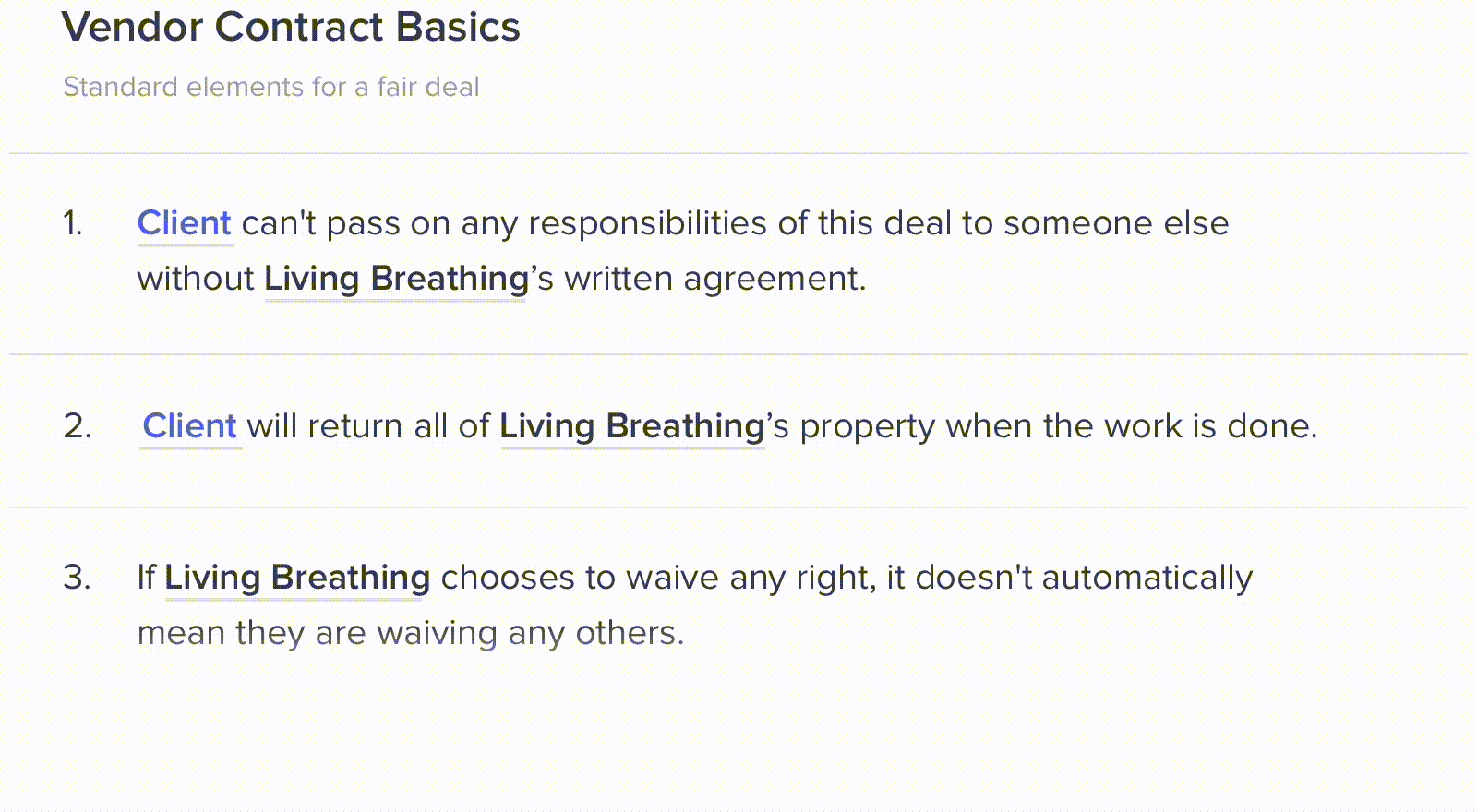Click the Client link in clause 1
The height and width of the screenshot is (812, 1477).
click(x=185, y=224)
